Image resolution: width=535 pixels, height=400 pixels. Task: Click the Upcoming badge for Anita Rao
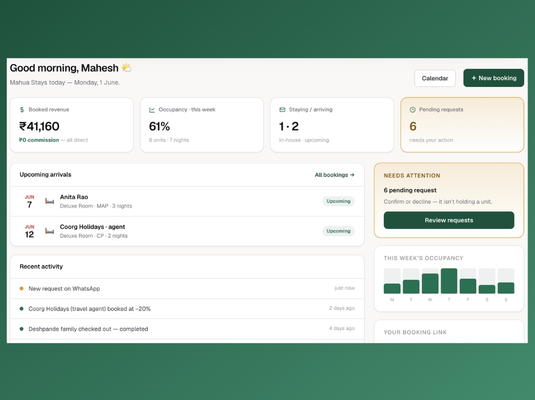pos(338,201)
